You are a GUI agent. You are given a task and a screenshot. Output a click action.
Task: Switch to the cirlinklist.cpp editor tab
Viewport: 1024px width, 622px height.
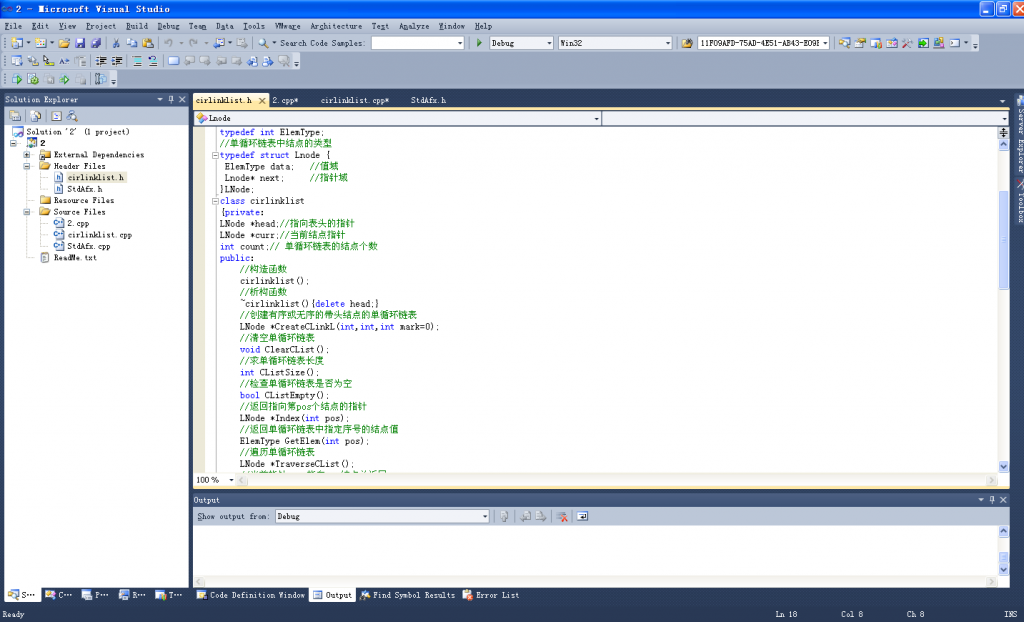(x=353, y=101)
